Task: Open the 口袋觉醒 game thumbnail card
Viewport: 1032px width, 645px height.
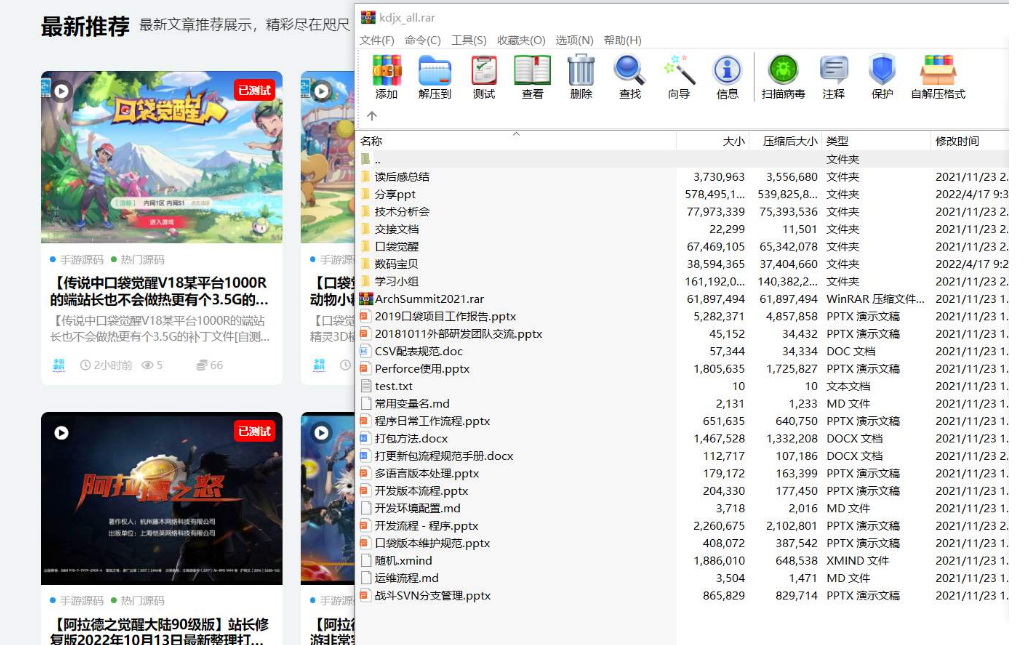Action: (161, 157)
